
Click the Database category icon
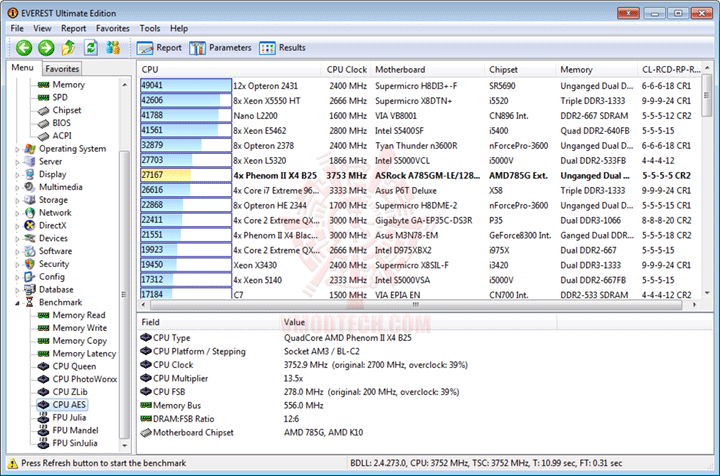30,290
